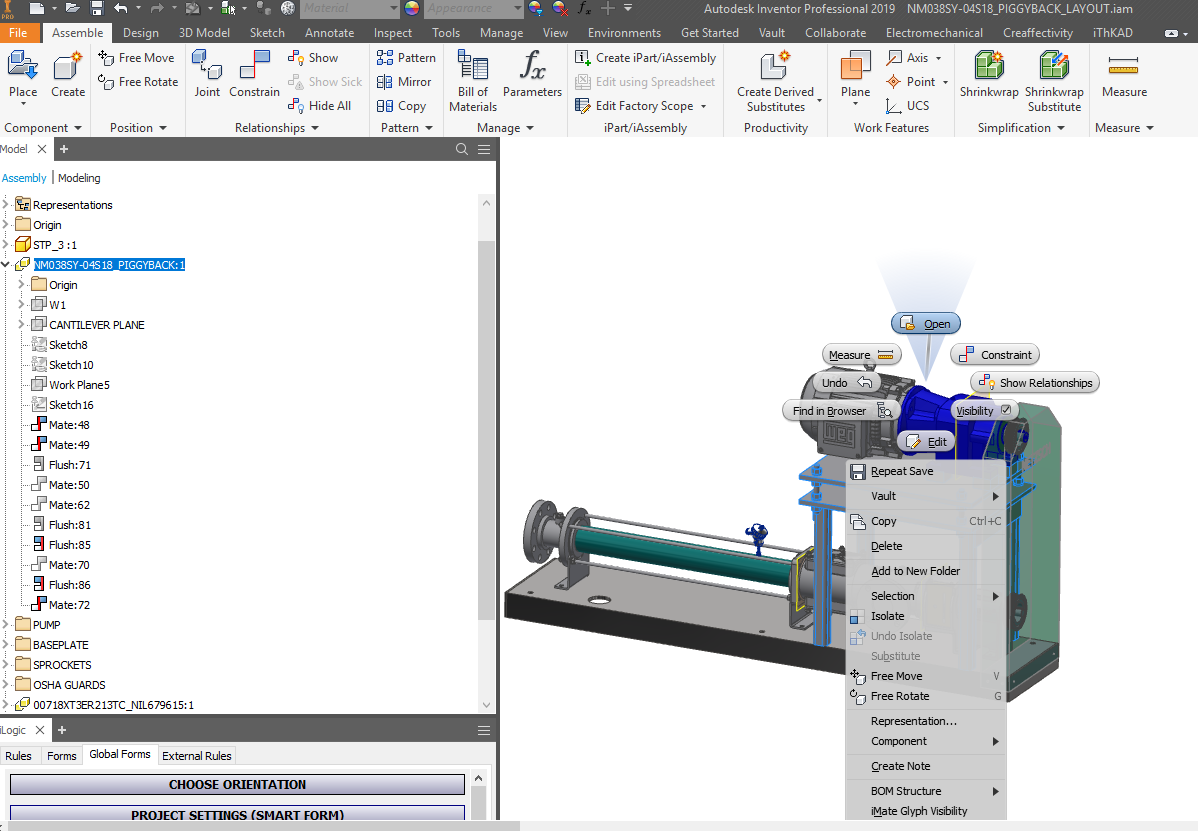
Task: Select the Pattern component tool
Action: [x=406, y=57]
